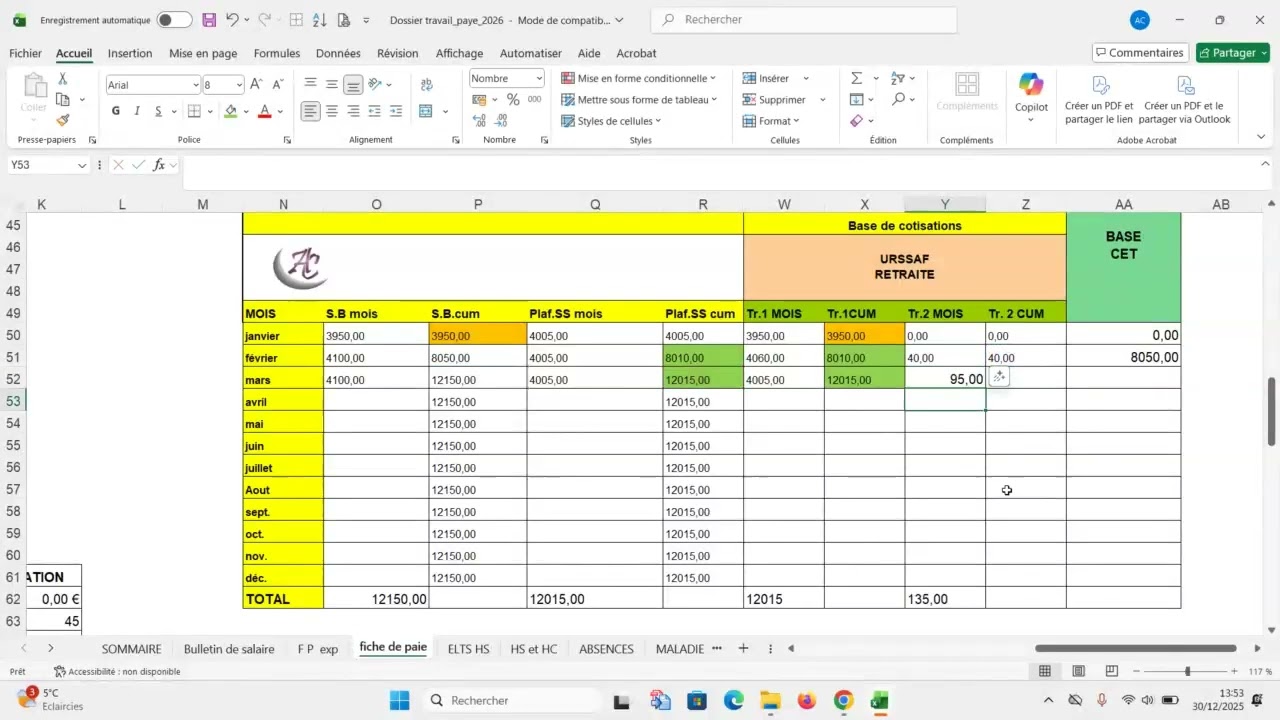Click the Find and Select magnifier icon

click(x=899, y=99)
